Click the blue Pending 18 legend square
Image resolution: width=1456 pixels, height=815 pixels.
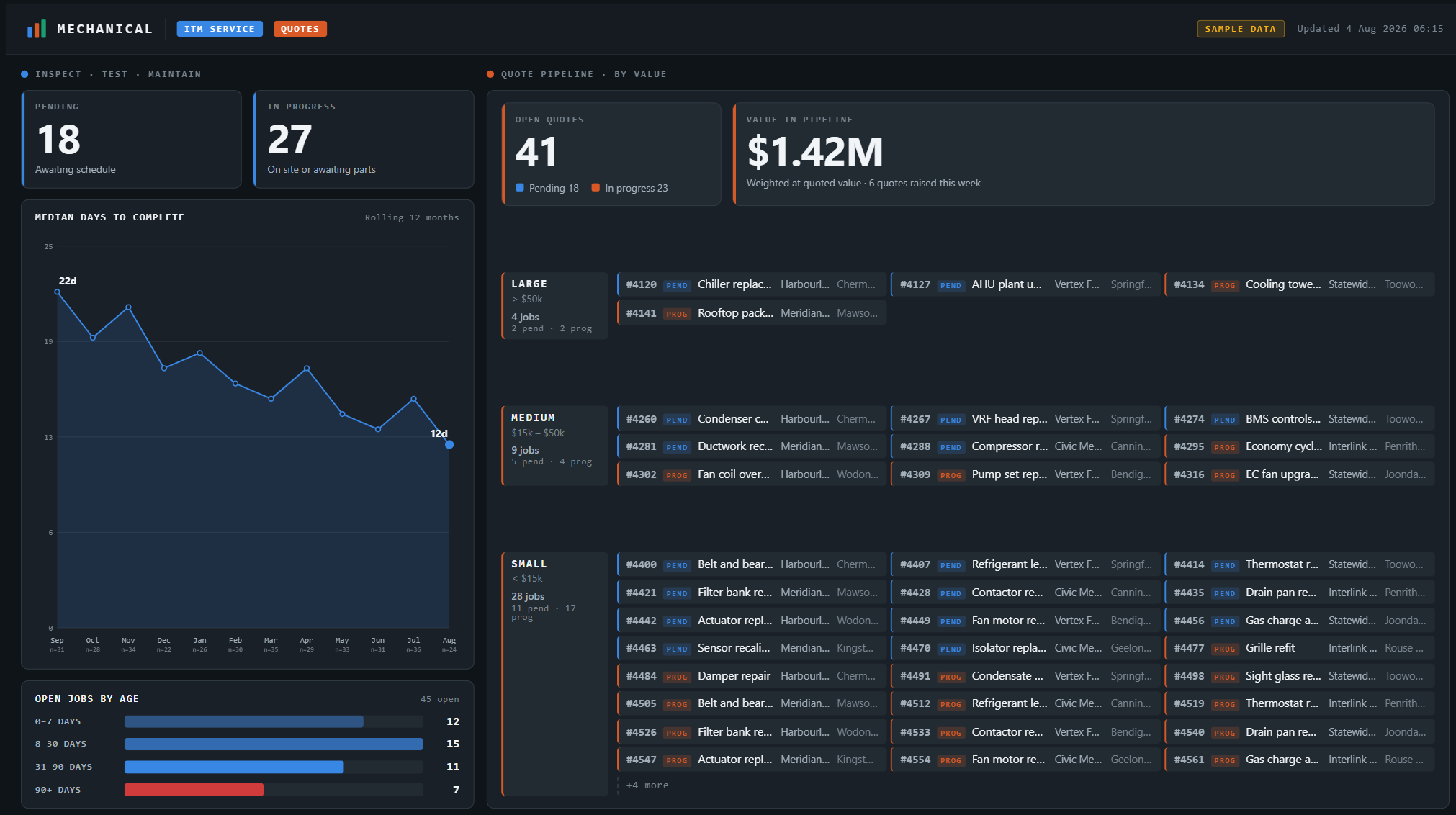520,187
